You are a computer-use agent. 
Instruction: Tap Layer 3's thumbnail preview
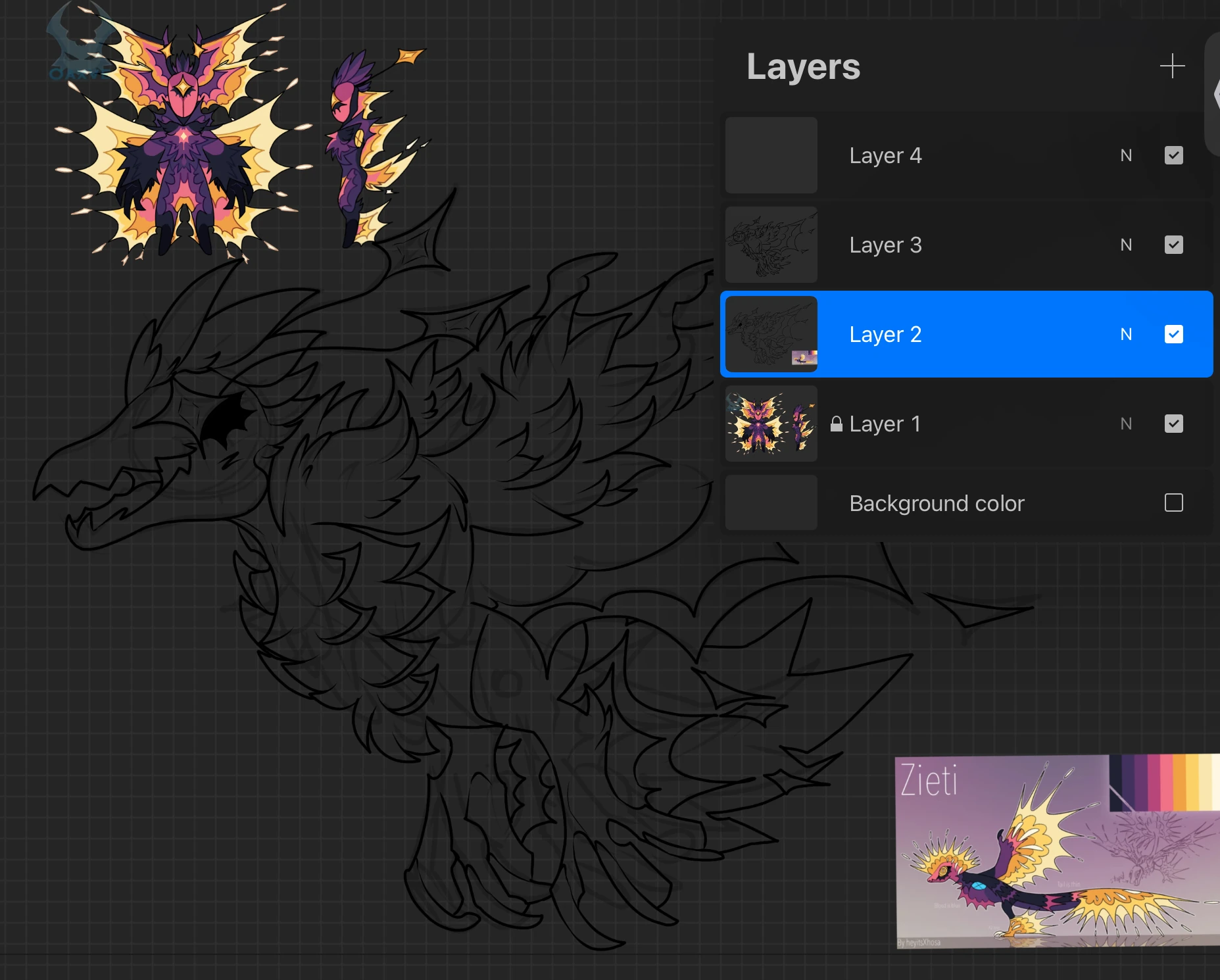pos(770,245)
